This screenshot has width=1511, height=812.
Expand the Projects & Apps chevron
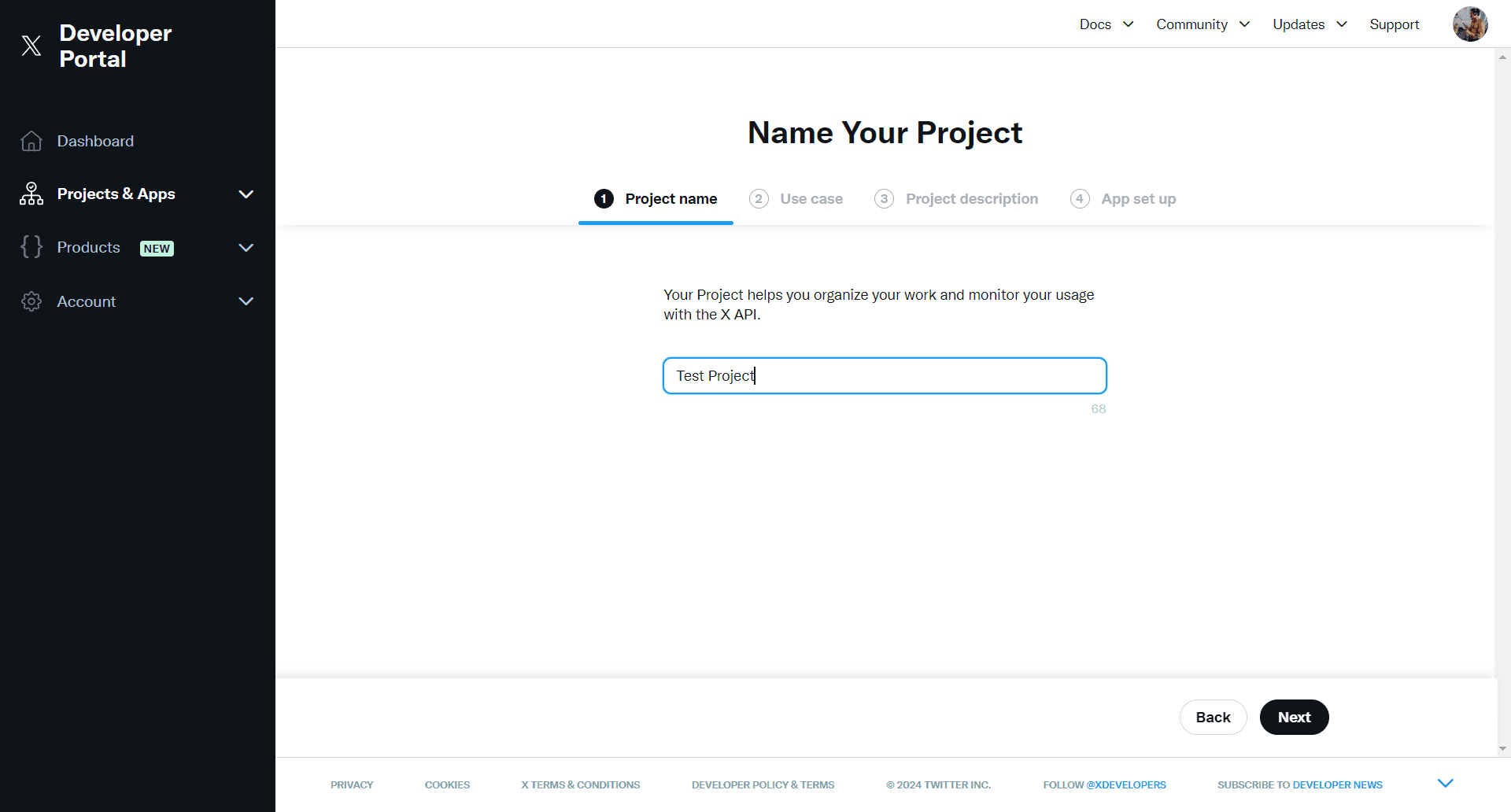246,194
